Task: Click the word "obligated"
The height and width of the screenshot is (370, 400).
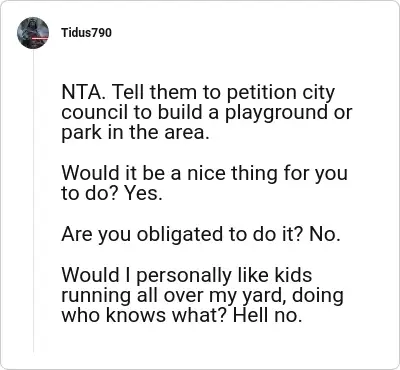Action: pyautogui.click(x=180, y=235)
